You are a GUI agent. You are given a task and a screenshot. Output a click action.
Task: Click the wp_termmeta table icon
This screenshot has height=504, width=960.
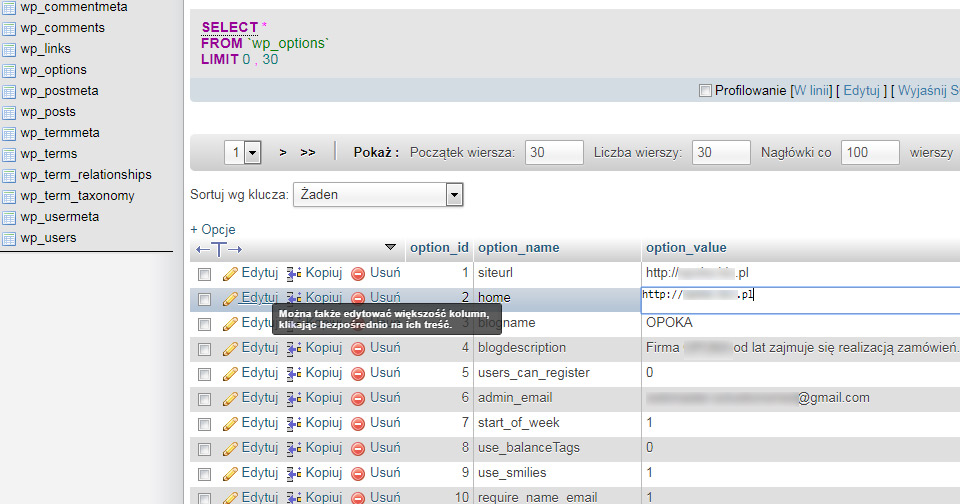[x=9, y=133]
